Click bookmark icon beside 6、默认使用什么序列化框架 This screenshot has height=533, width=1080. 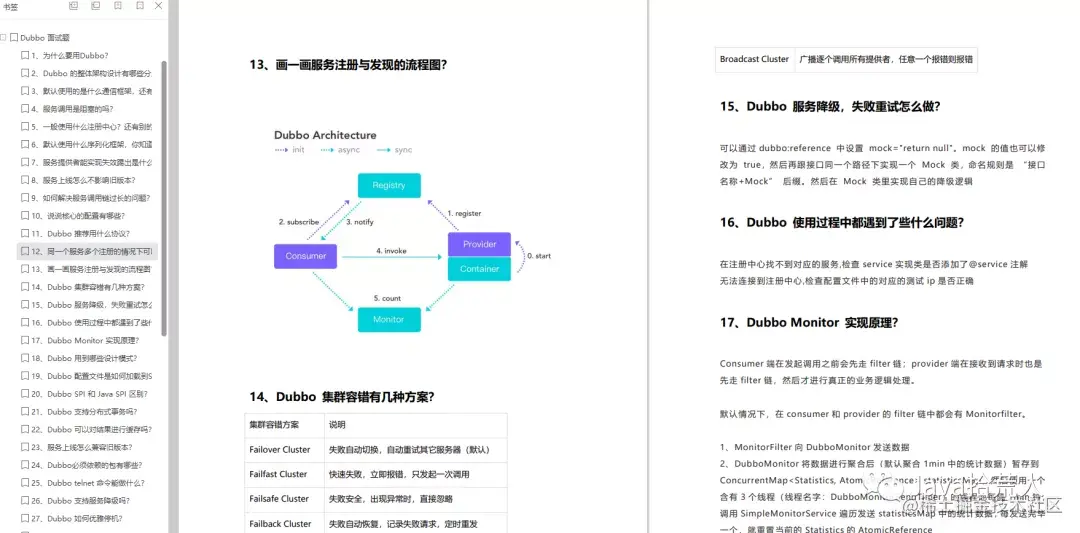25,145
